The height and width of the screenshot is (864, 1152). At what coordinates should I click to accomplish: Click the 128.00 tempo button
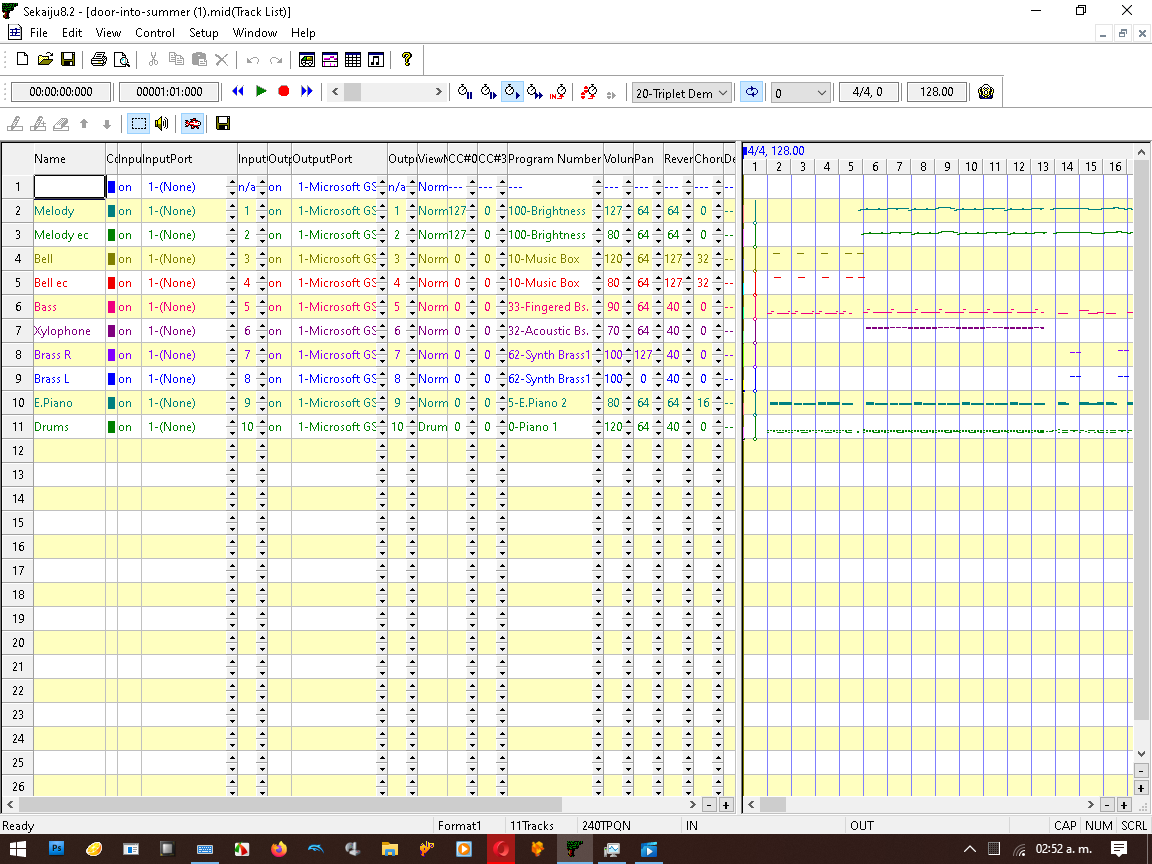pyautogui.click(x=937, y=92)
